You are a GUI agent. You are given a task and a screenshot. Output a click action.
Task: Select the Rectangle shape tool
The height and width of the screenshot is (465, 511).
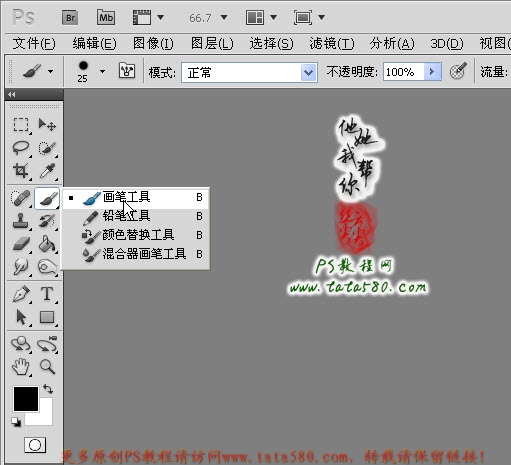47,317
